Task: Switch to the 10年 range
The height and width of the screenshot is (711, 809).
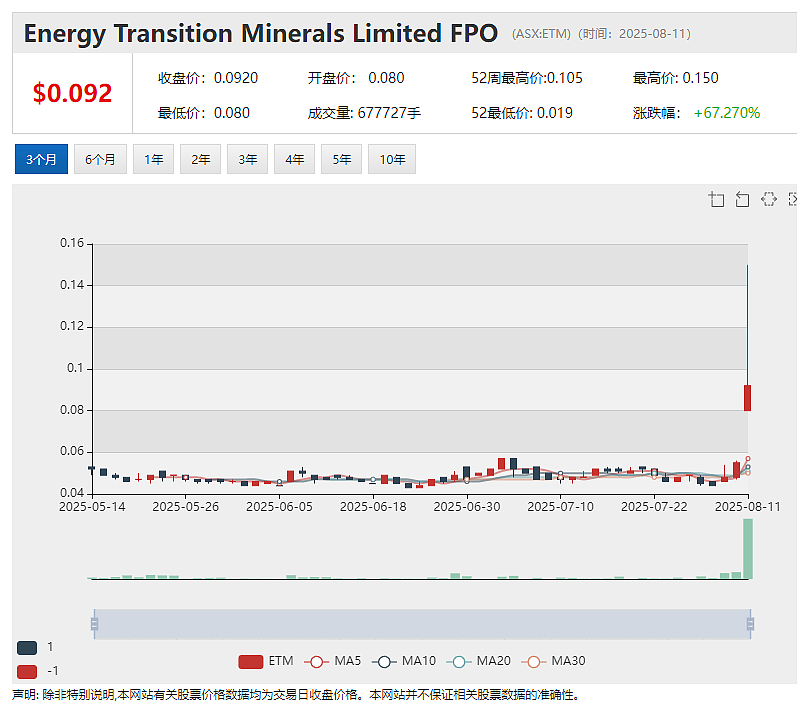Action: coord(392,159)
